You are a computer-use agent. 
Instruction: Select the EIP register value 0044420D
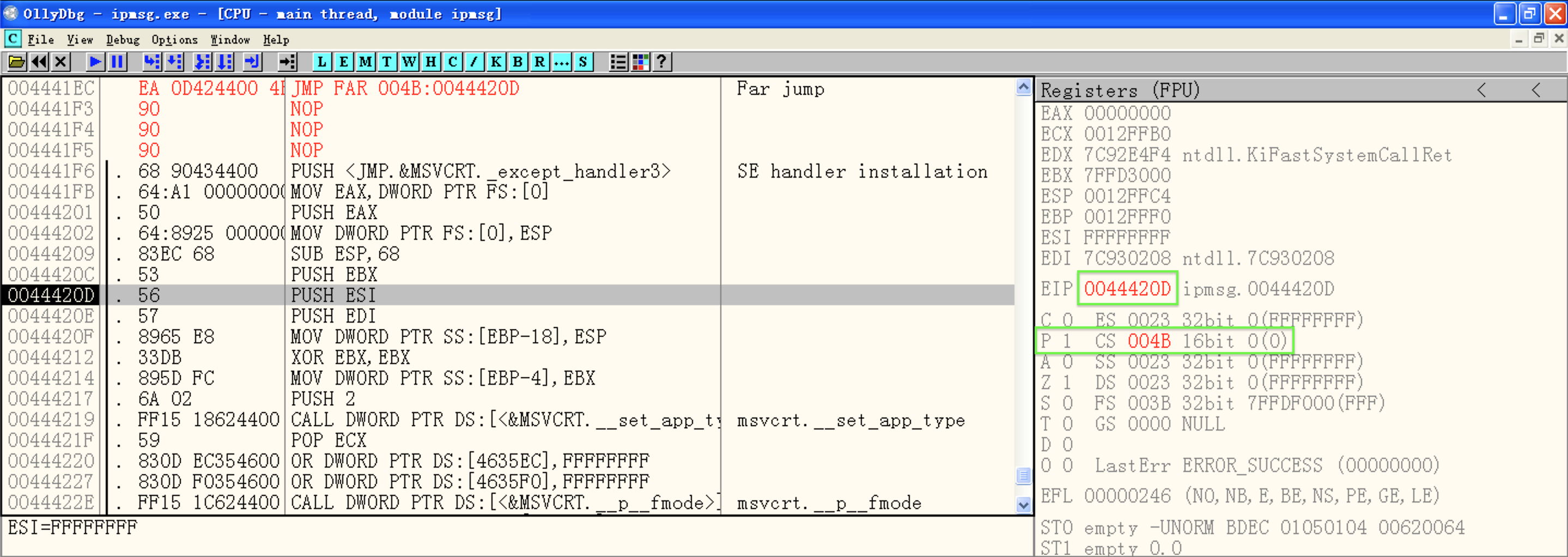pos(1127,288)
